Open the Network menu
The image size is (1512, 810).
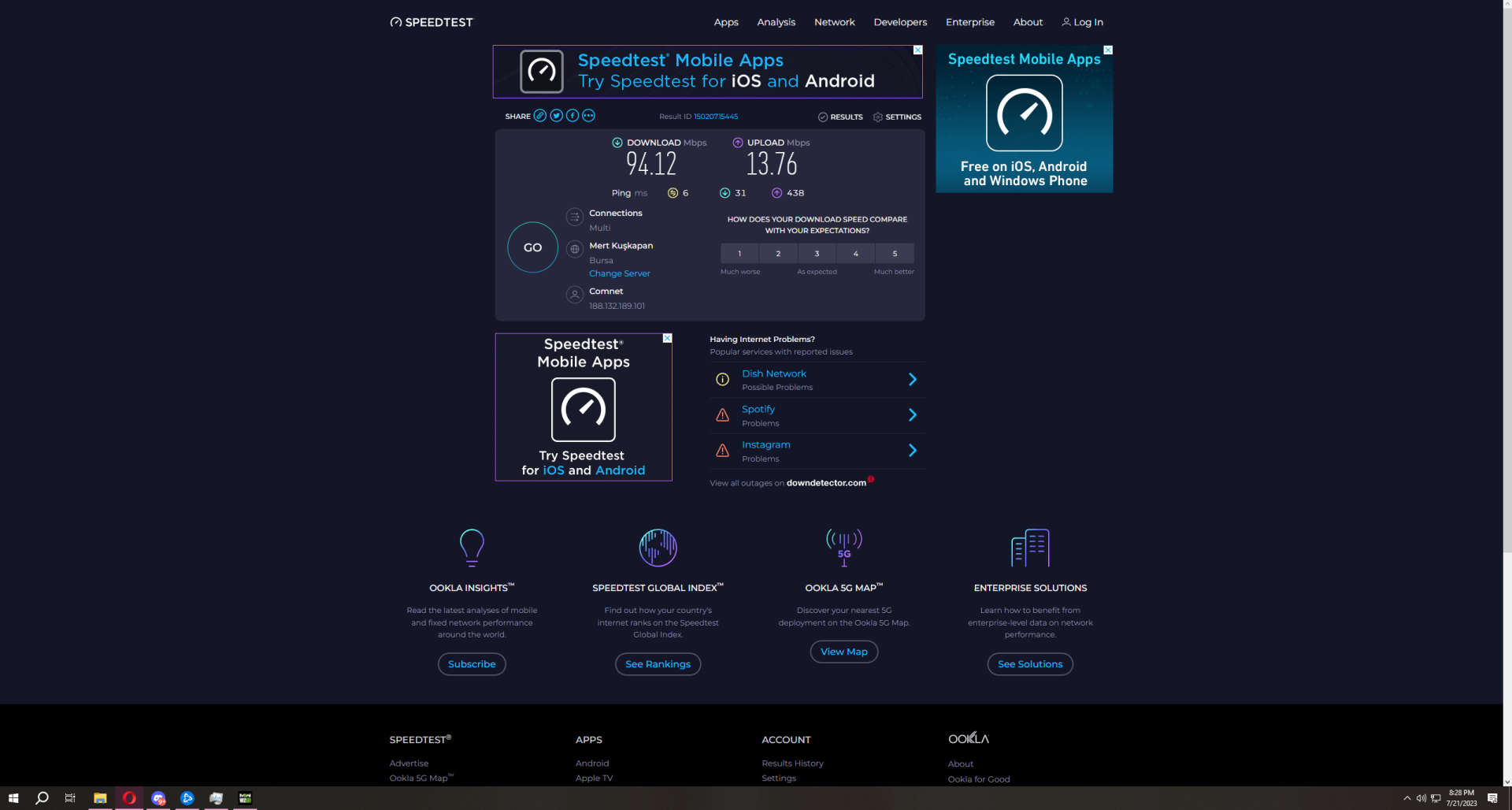835,22
